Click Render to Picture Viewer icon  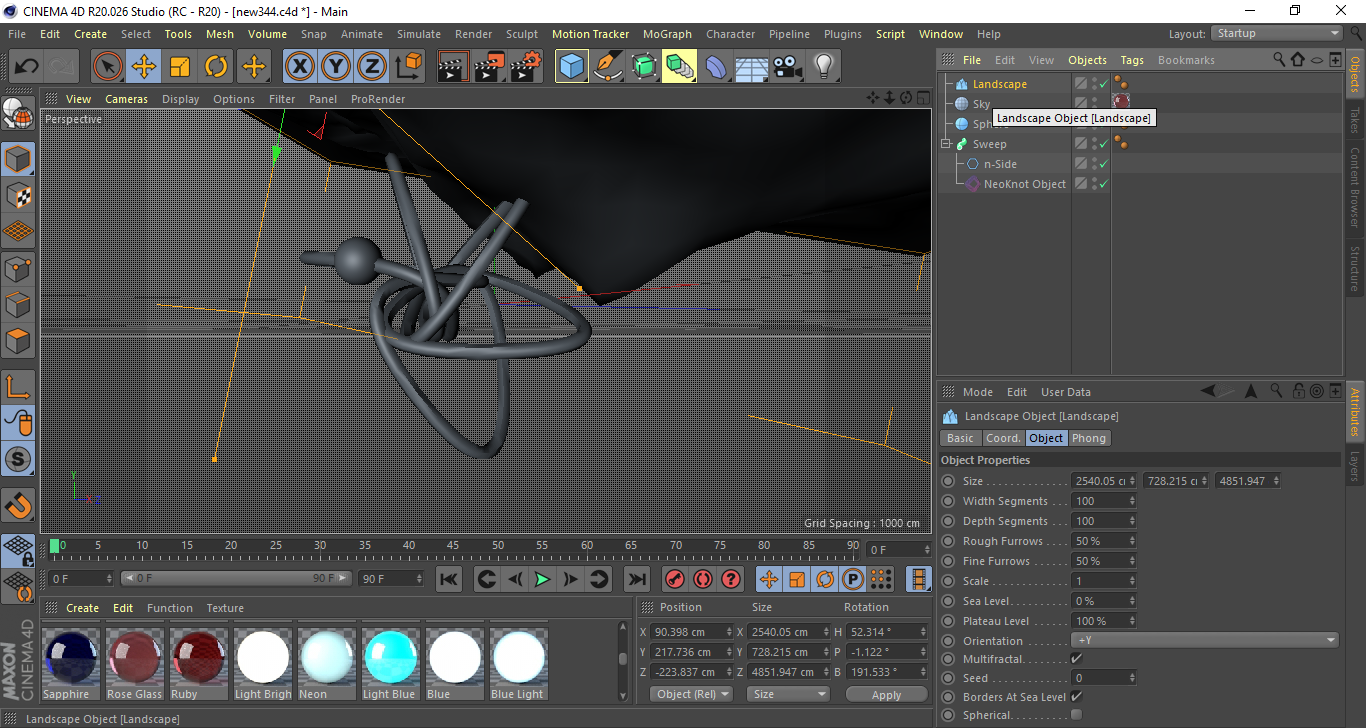[x=490, y=67]
